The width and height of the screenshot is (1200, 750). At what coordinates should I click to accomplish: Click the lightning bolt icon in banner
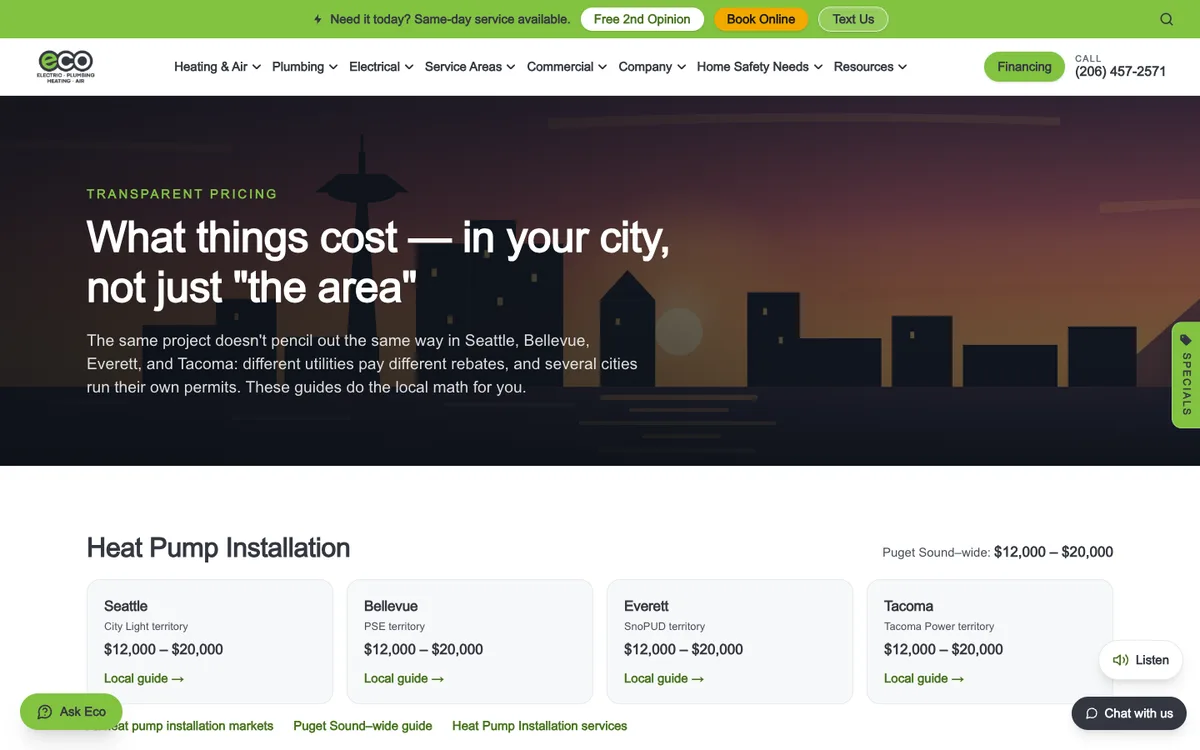(x=318, y=19)
